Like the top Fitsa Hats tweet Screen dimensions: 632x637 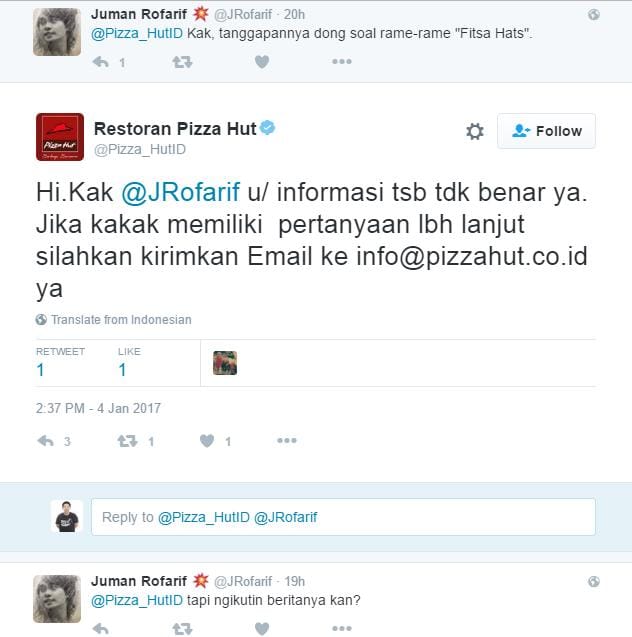(x=262, y=62)
